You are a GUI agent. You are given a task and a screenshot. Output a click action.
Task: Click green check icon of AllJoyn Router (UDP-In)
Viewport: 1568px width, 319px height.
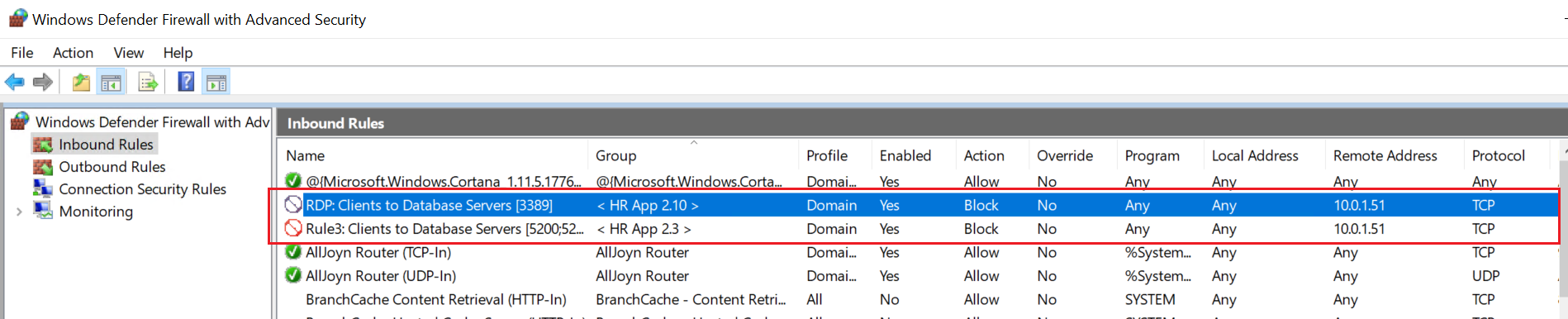pyautogui.click(x=293, y=275)
